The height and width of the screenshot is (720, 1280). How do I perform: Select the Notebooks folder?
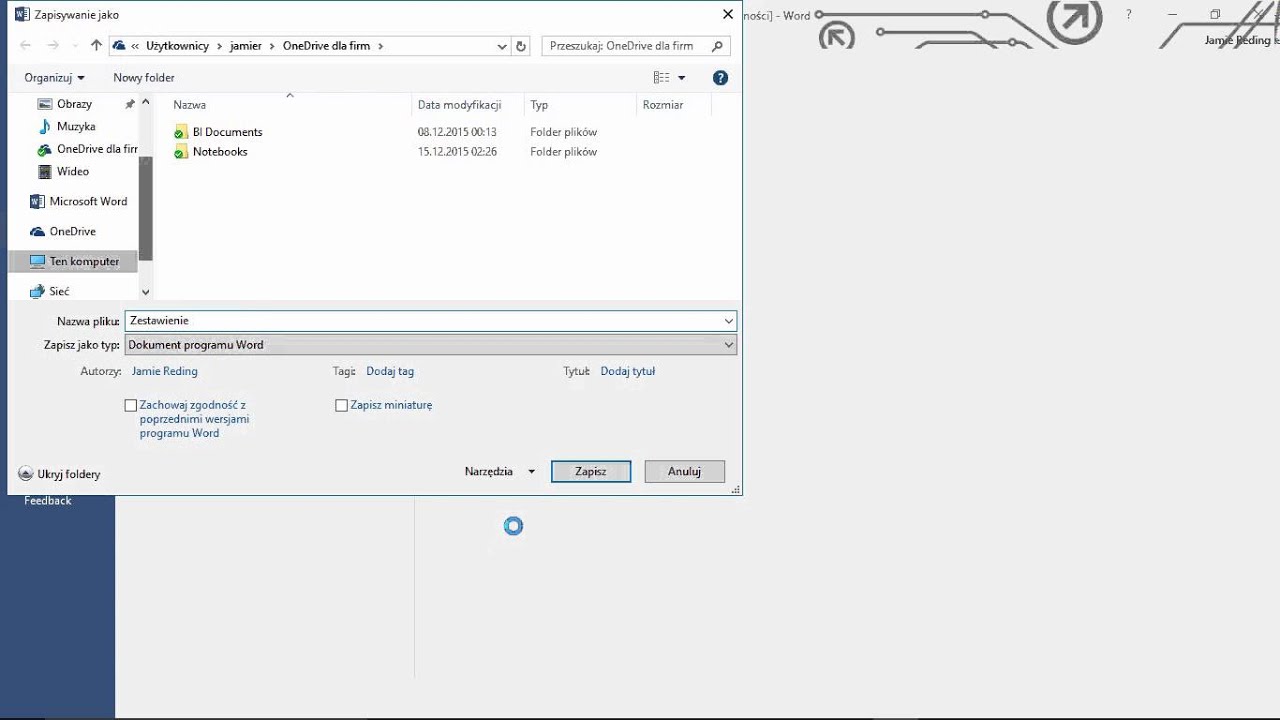click(x=220, y=152)
